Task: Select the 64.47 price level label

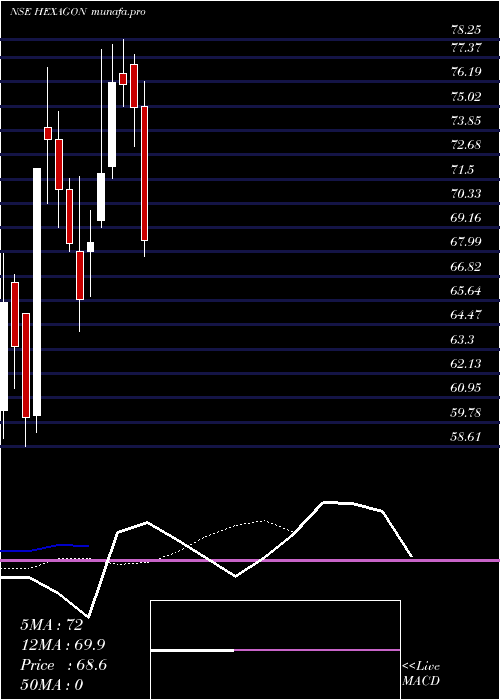Action: point(466,315)
